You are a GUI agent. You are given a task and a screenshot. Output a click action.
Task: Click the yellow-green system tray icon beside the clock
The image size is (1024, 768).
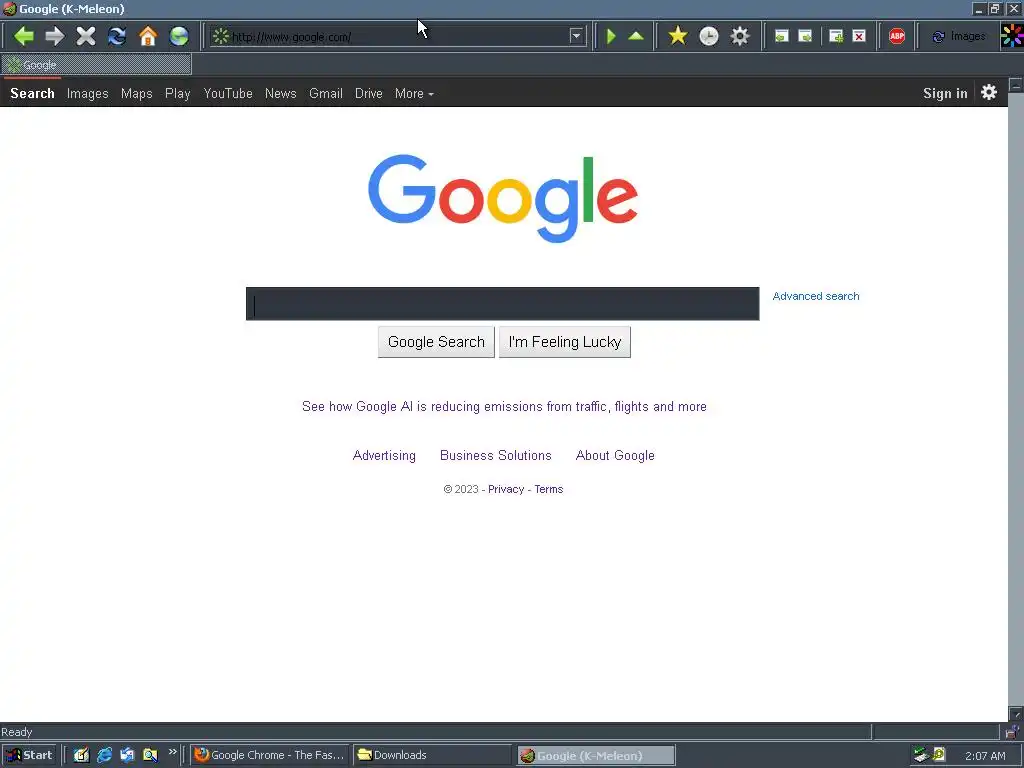coord(940,755)
